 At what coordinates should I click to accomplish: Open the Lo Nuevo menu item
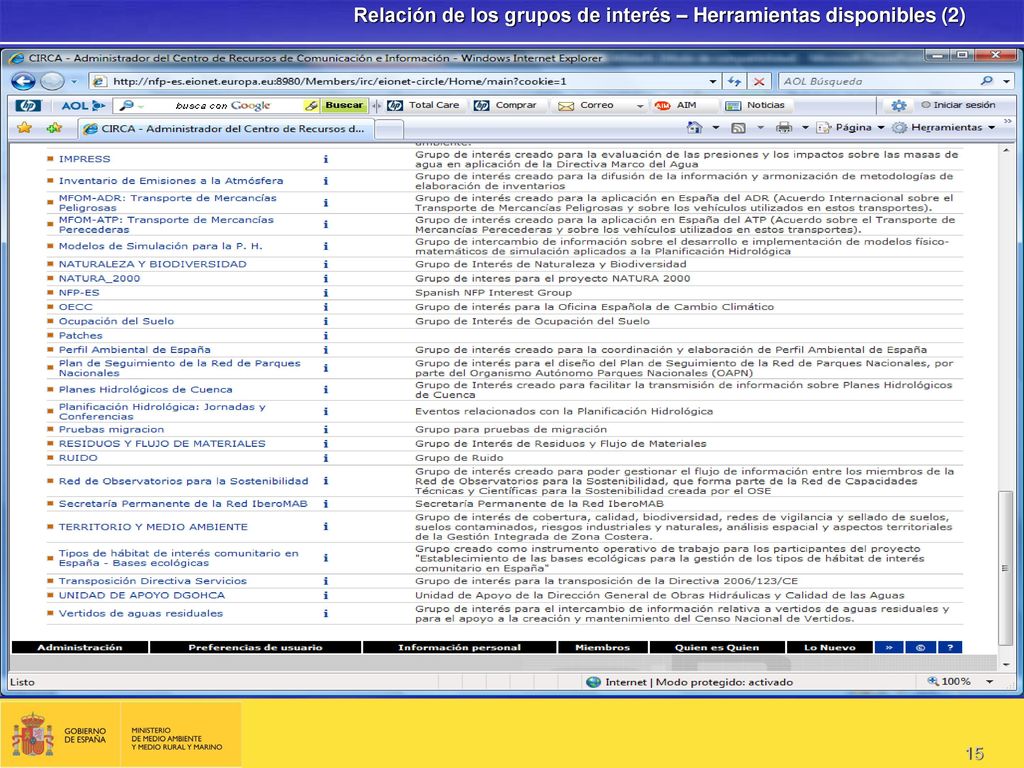(829, 647)
